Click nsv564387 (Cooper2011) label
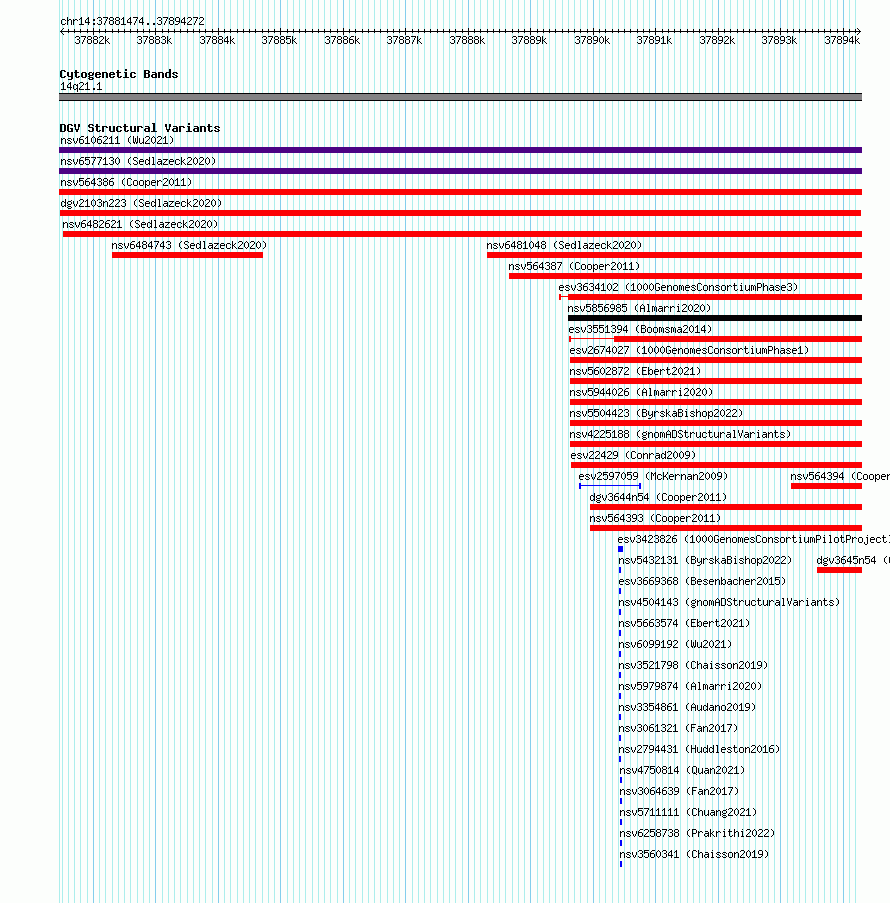The height and width of the screenshot is (903, 890). tap(574, 266)
